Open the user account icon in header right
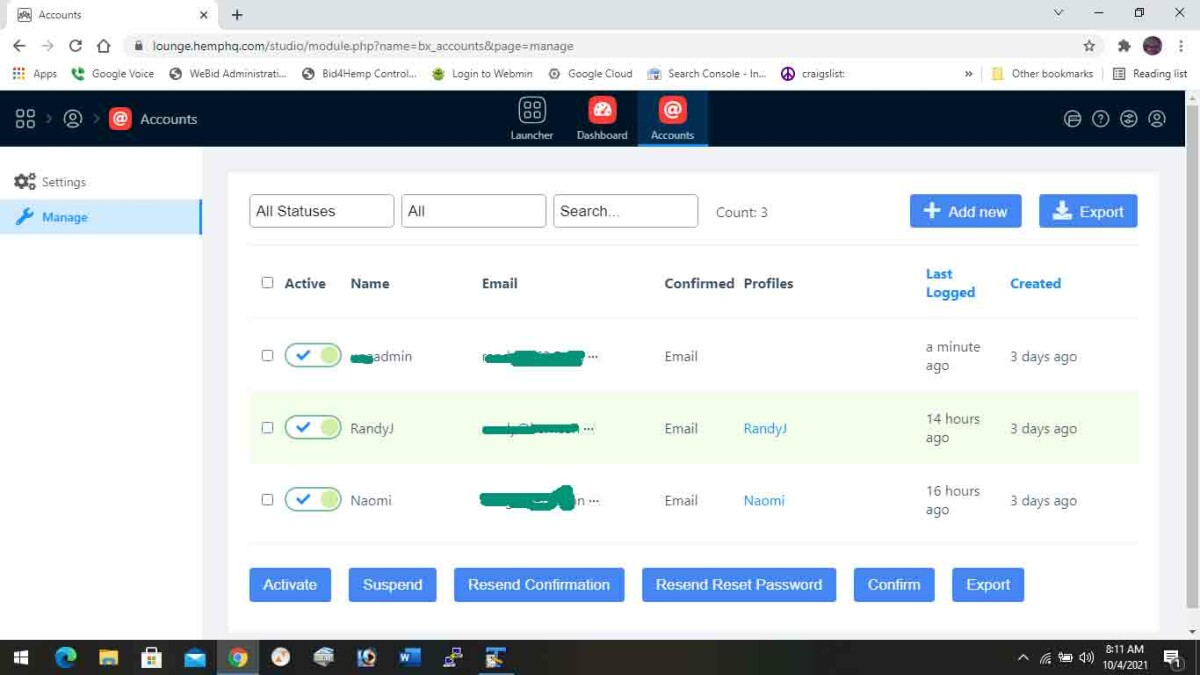Viewport: 1200px width, 675px height. pos(1157,119)
